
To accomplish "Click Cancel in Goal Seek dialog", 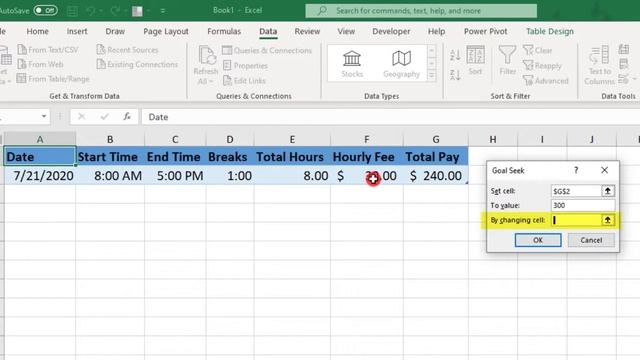I will 591,240.
